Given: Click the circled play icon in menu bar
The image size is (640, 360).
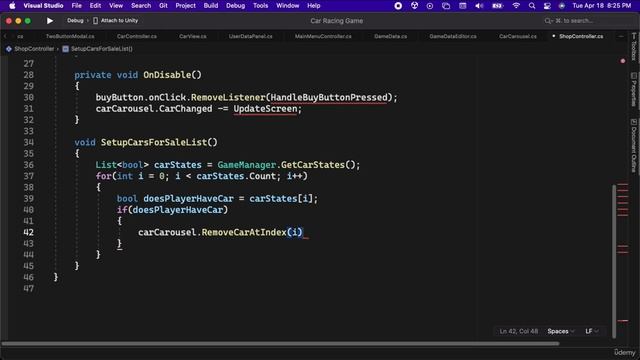Looking at the screenshot, I should 430,6.
